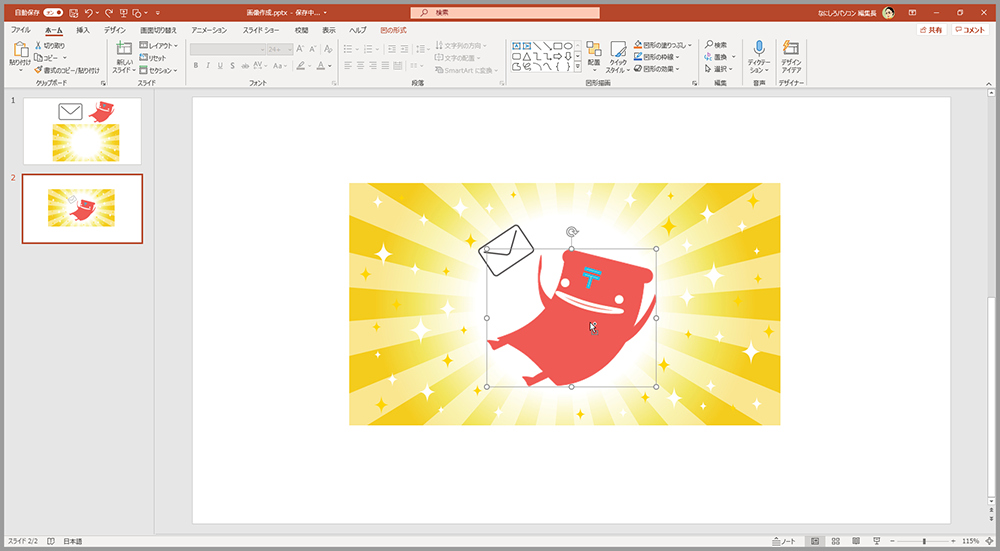
Task: Click the リセット button
Action: point(153,58)
